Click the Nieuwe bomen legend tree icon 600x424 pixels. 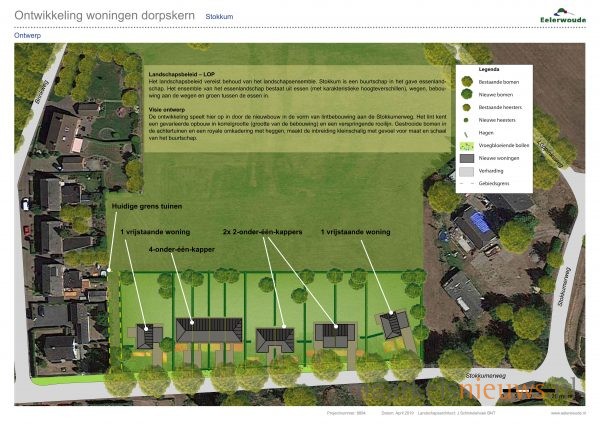point(468,96)
